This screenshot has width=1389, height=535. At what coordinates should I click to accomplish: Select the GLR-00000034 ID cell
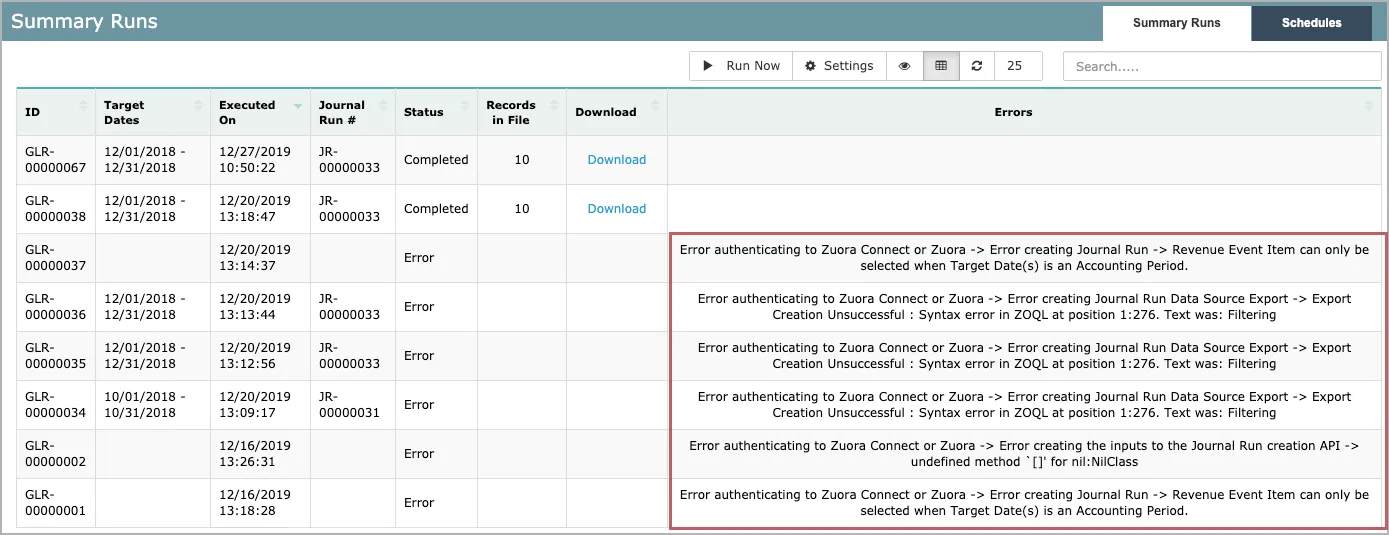click(x=56, y=405)
